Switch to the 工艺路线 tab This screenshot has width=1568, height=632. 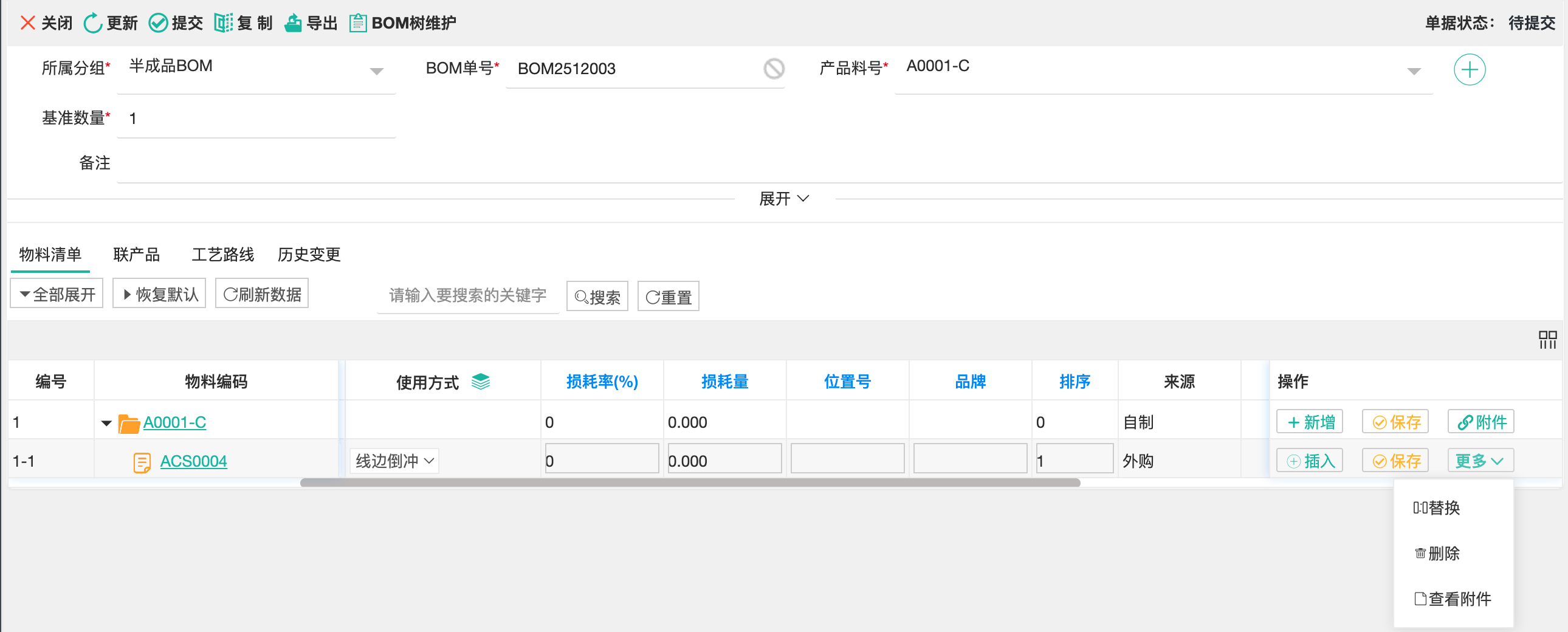(x=223, y=255)
